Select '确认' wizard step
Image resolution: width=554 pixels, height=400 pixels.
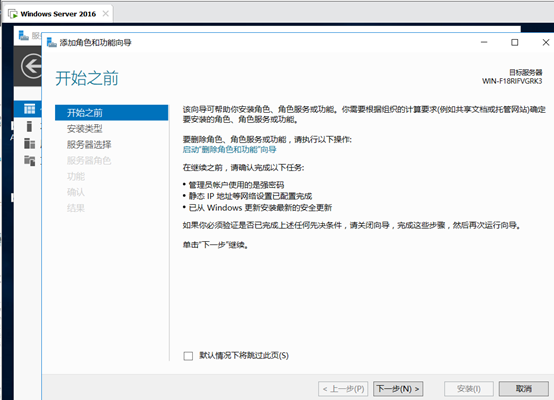[76, 192]
